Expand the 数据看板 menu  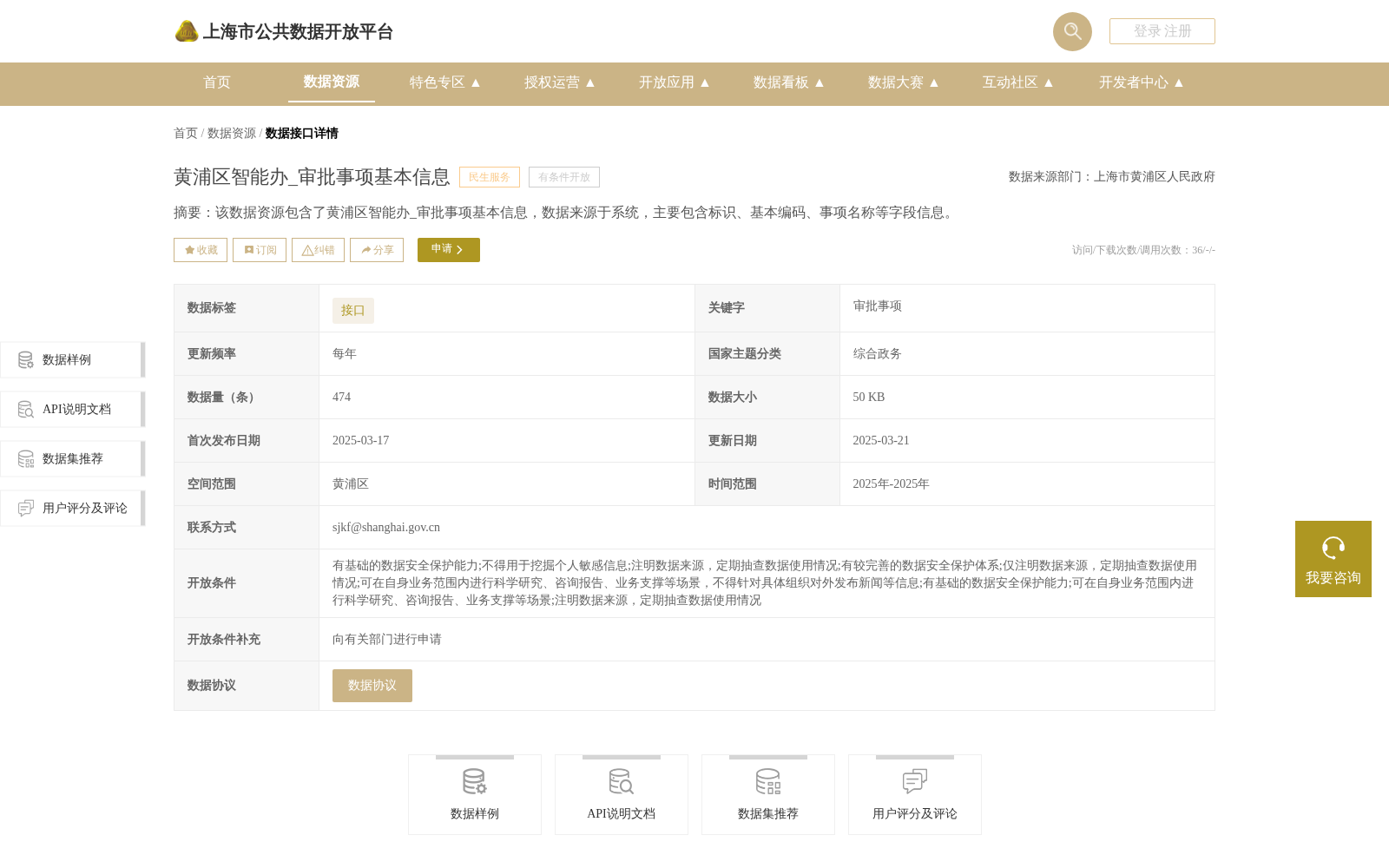[789, 82]
